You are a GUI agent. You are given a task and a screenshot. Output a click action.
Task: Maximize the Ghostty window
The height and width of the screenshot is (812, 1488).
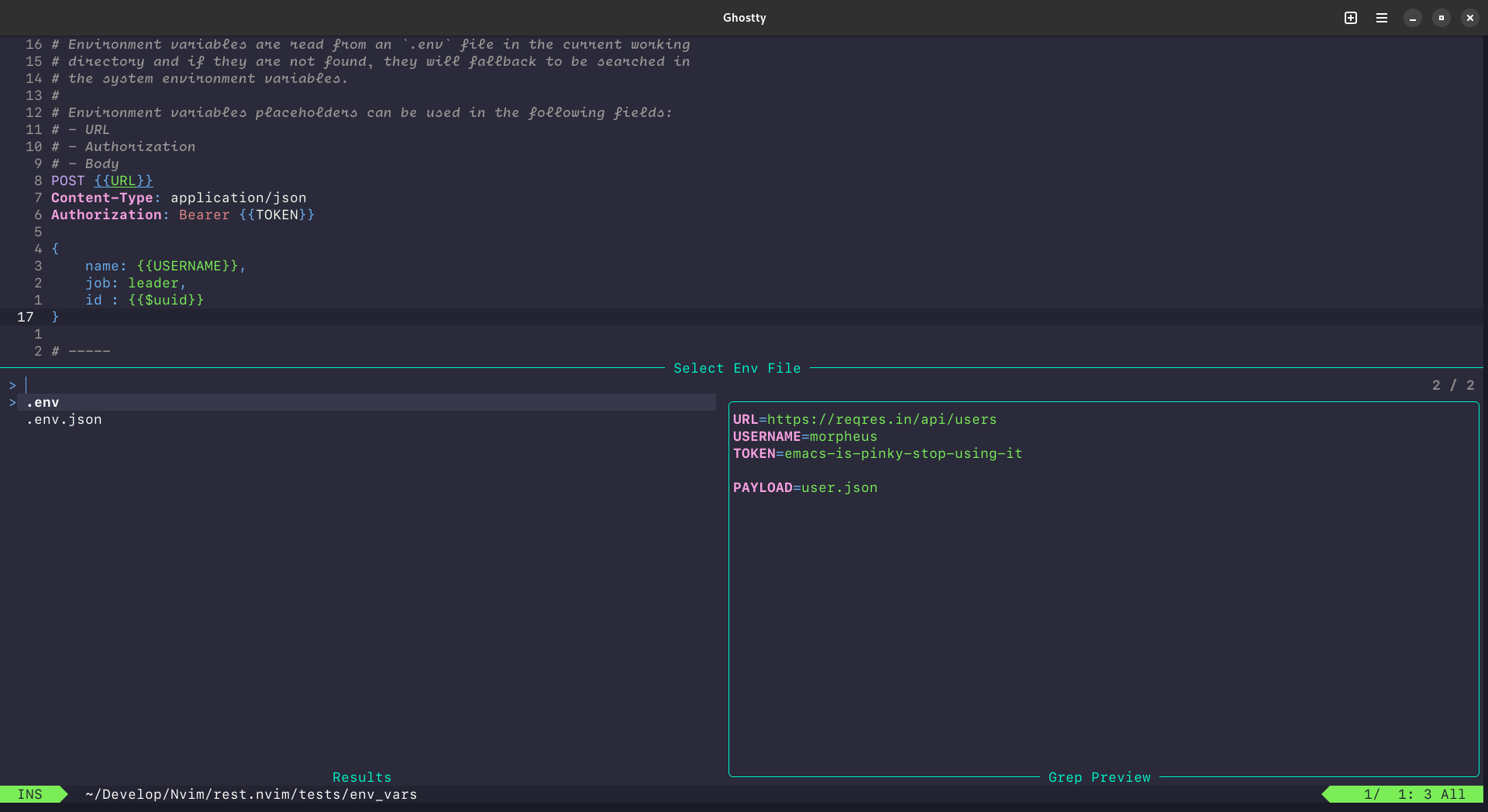[x=1441, y=18]
